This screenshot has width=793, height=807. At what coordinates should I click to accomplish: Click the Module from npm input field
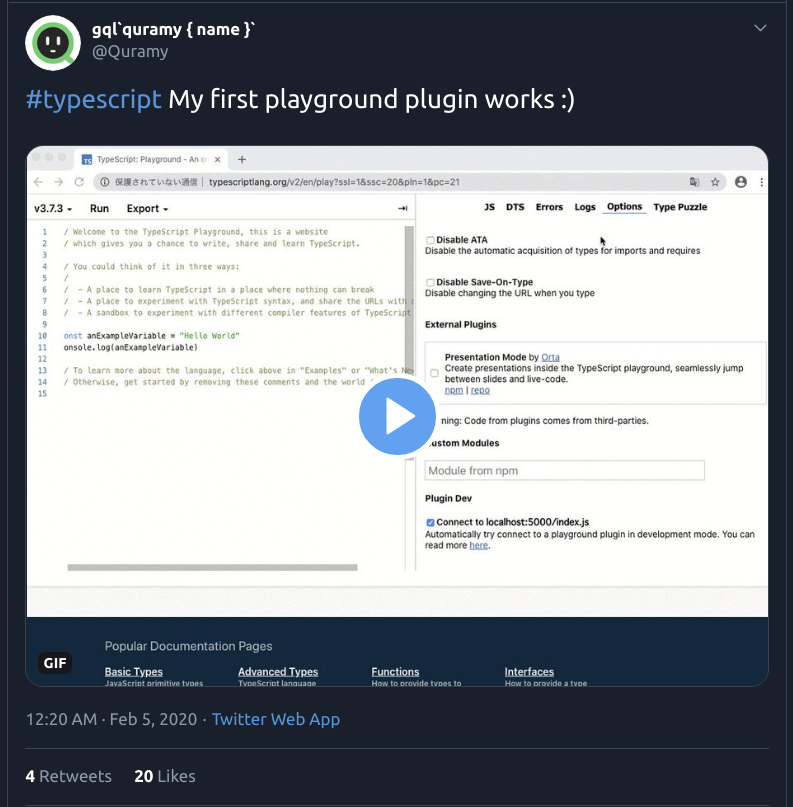565,470
